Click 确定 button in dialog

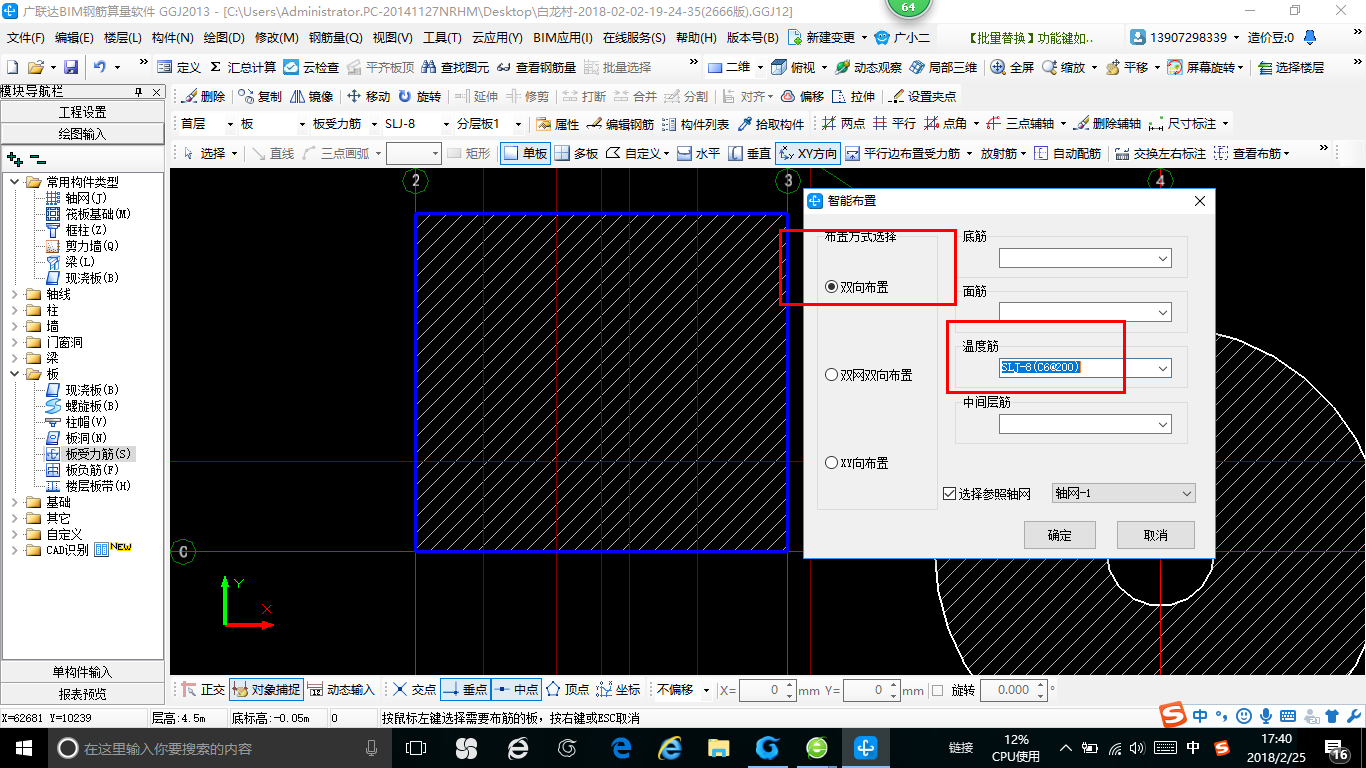tap(1060, 535)
